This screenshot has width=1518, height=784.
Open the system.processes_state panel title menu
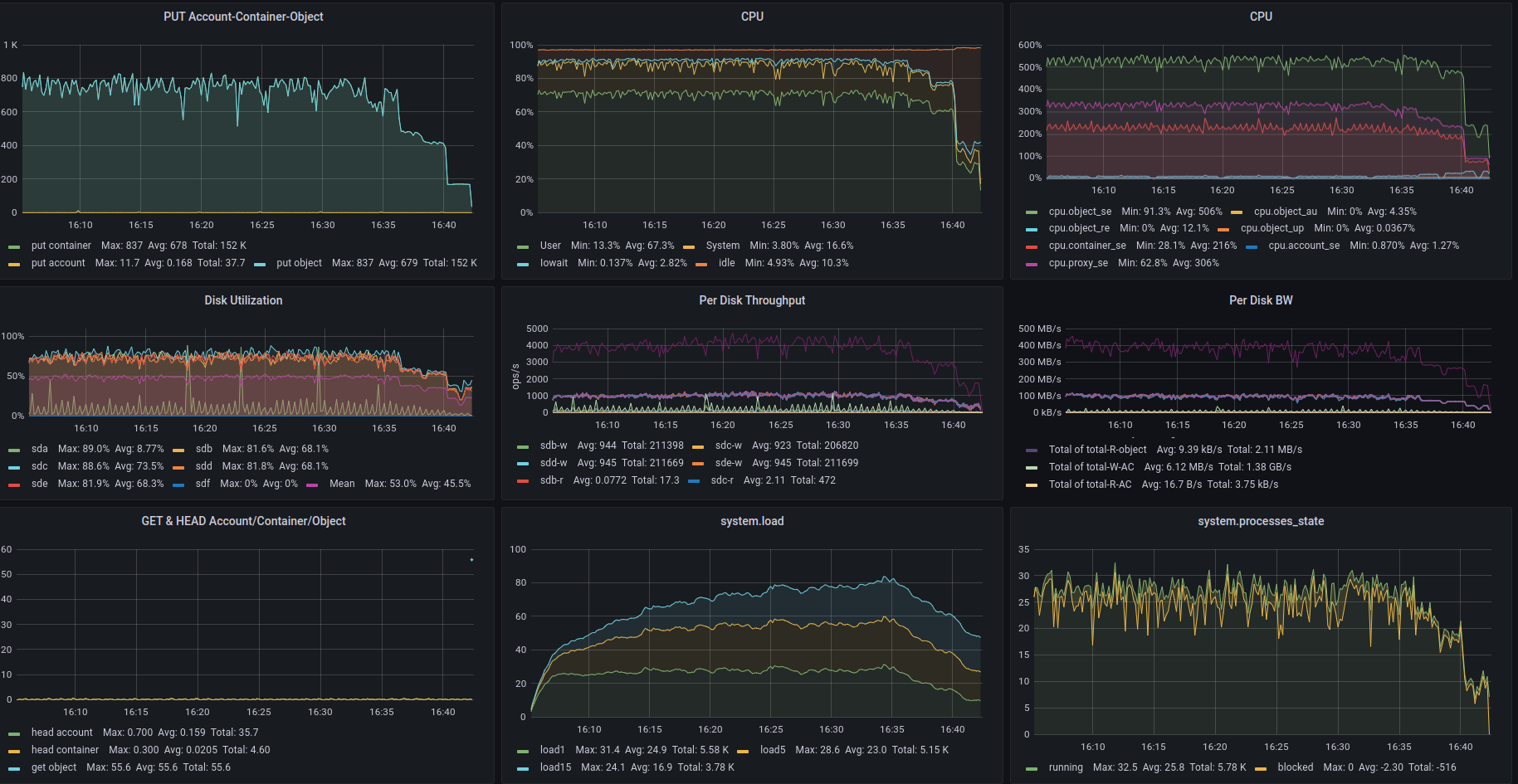[x=1260, y=521]
